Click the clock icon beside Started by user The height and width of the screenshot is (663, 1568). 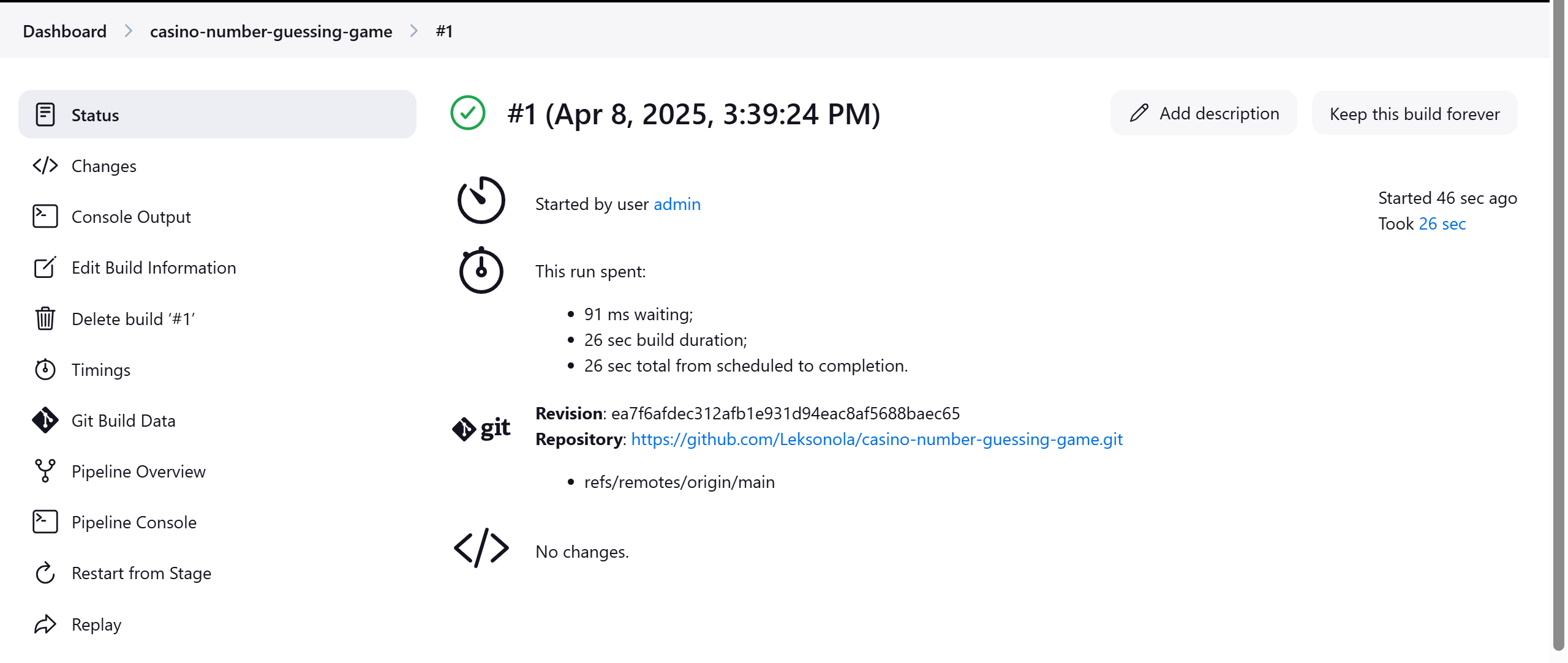(x=481, y=200)
